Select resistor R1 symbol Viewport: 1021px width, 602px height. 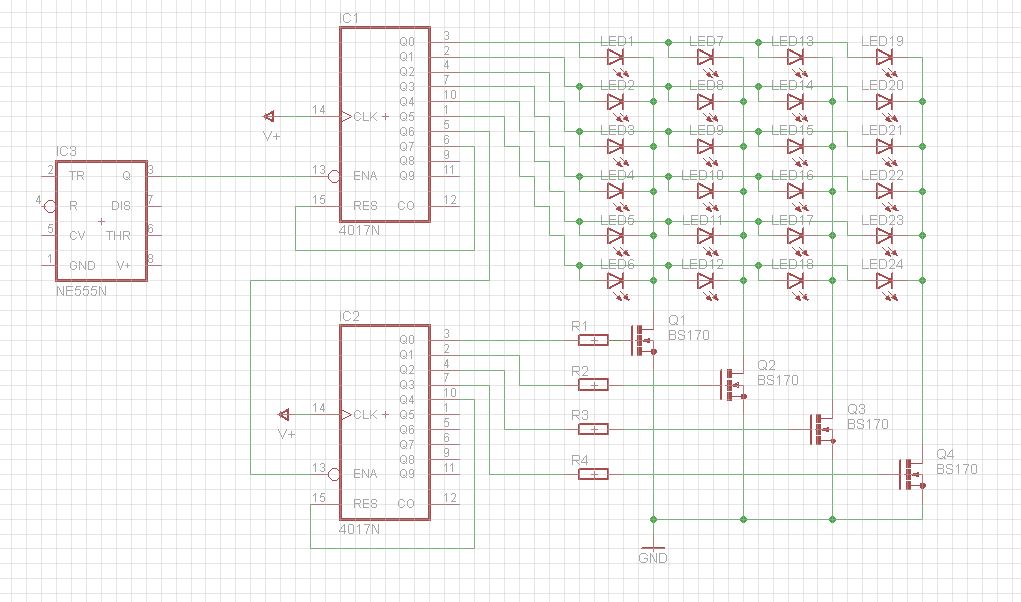(x=594, y=340)
